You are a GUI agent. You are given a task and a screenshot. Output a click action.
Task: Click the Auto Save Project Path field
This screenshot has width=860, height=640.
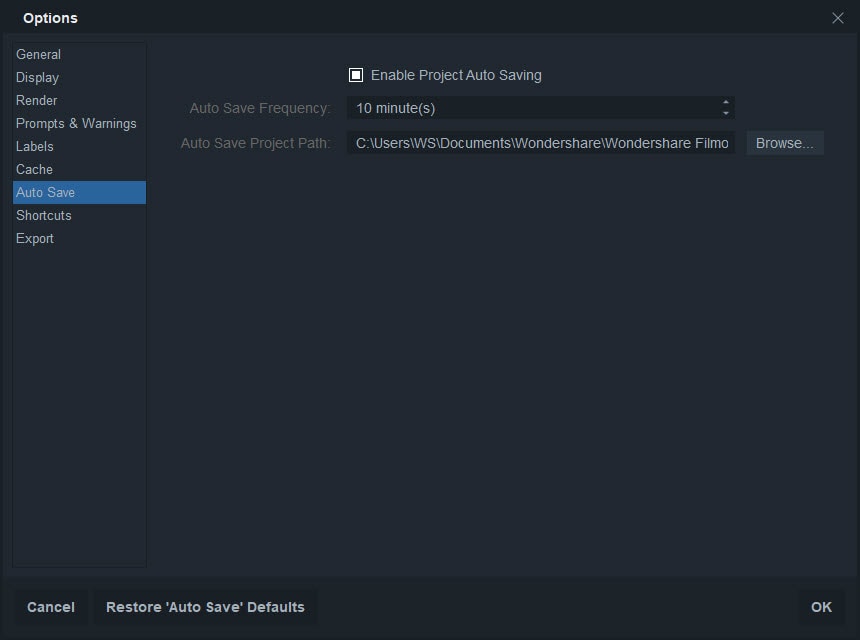[x=541, y=143]
